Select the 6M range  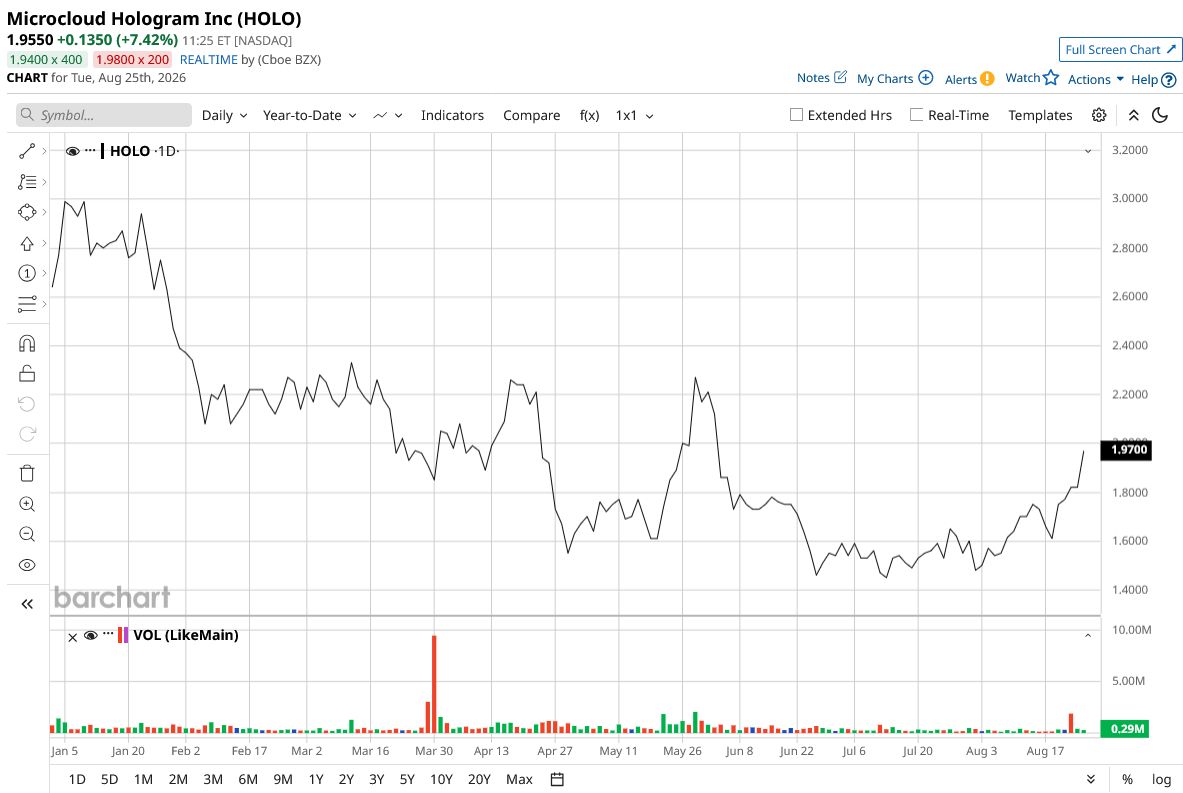(247, 779)
